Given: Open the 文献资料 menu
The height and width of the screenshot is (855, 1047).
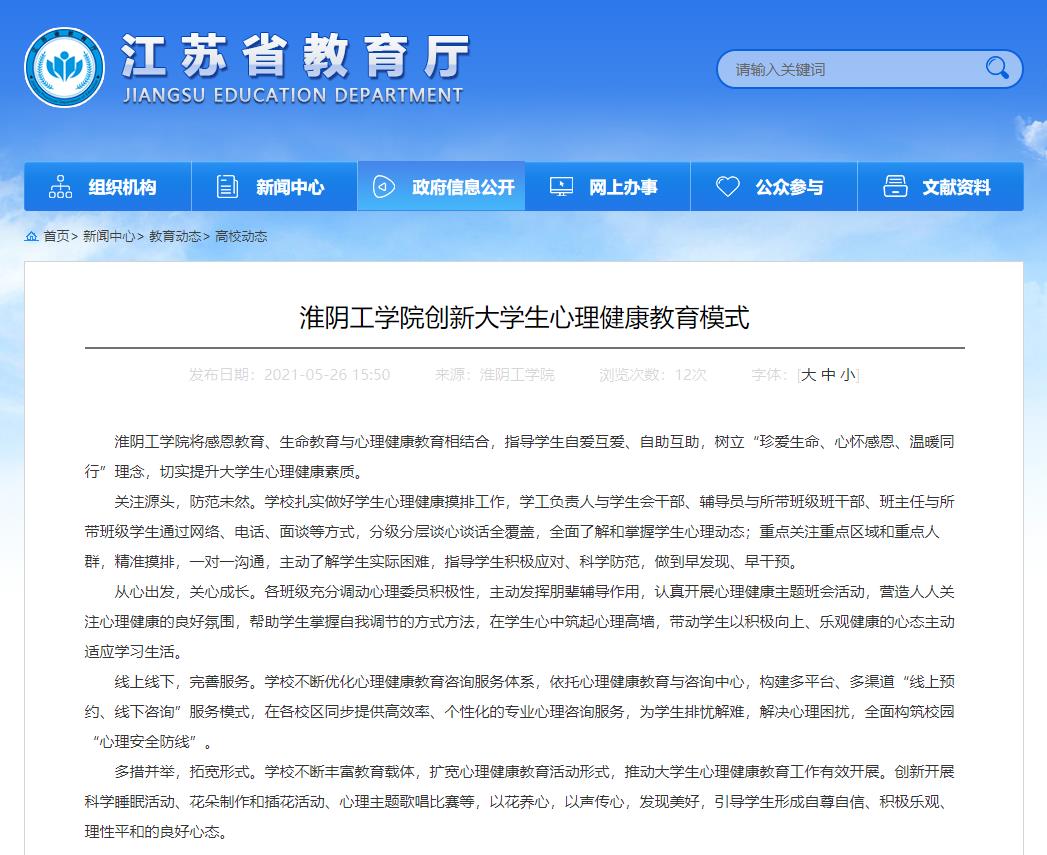Looking at the screenshot, I should pos(940,186).
